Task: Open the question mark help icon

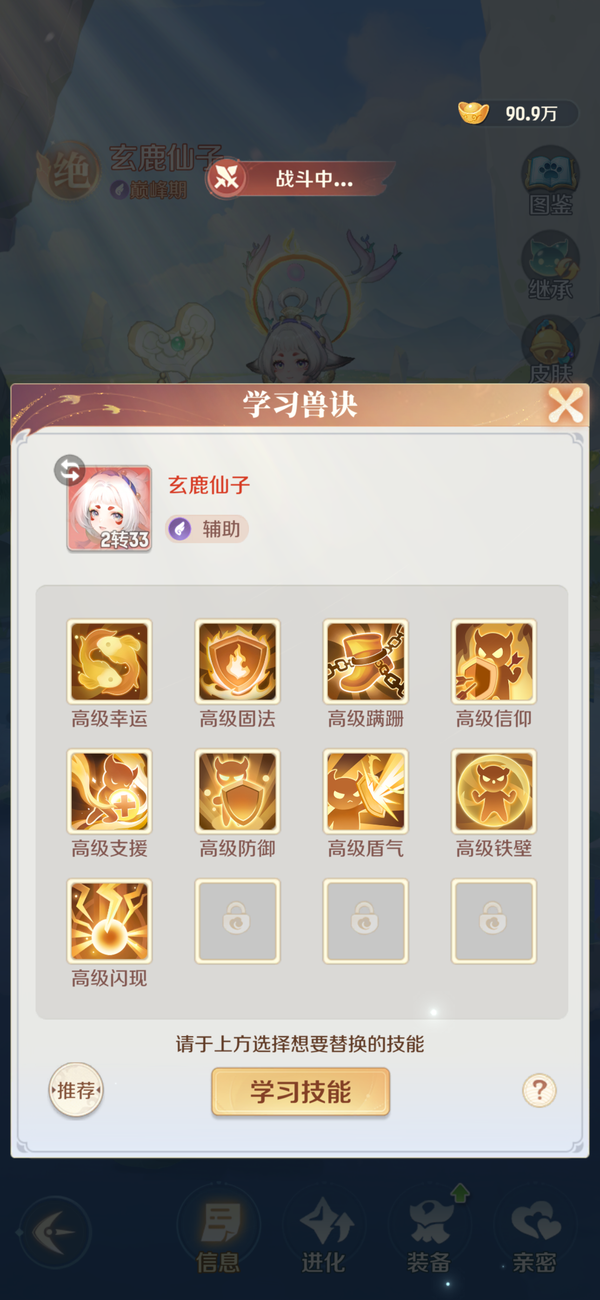Action: coord(539,1090)
